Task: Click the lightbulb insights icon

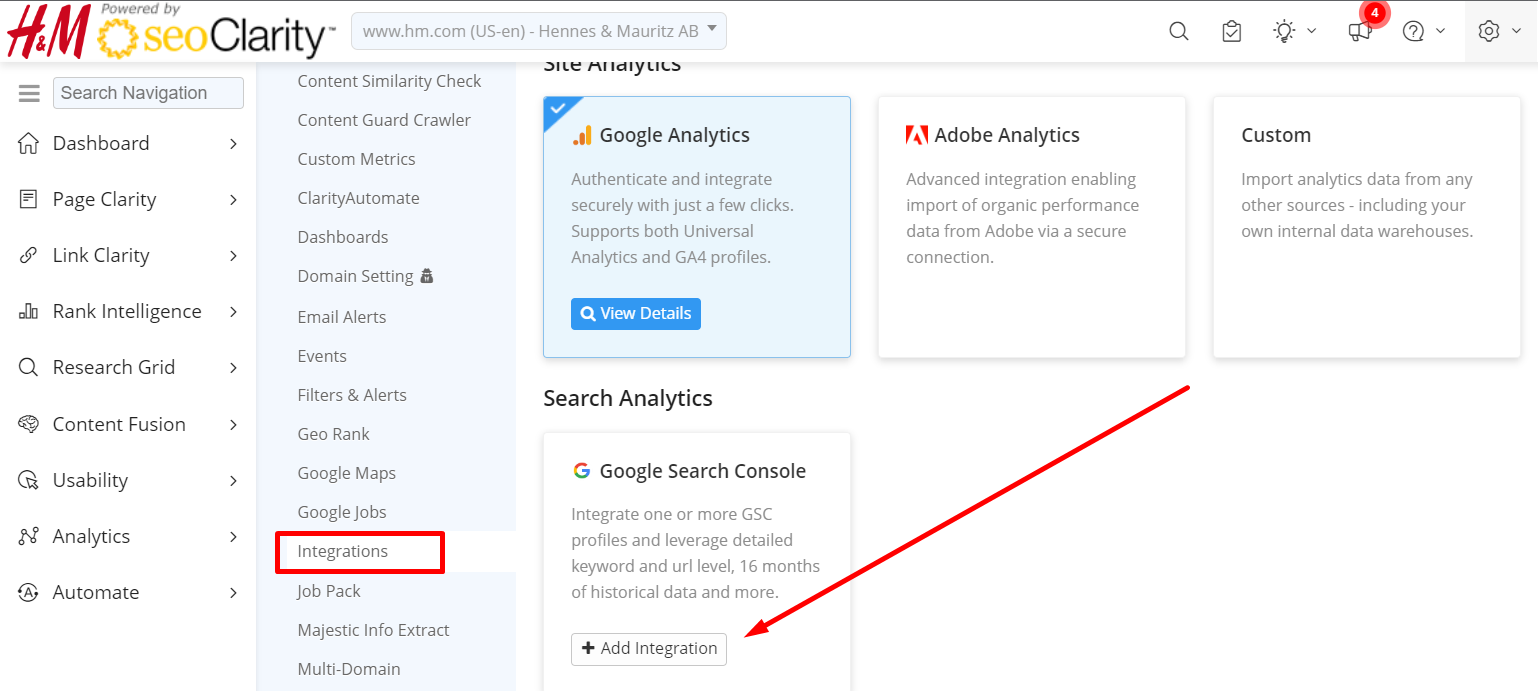Action: [1285, 31]
